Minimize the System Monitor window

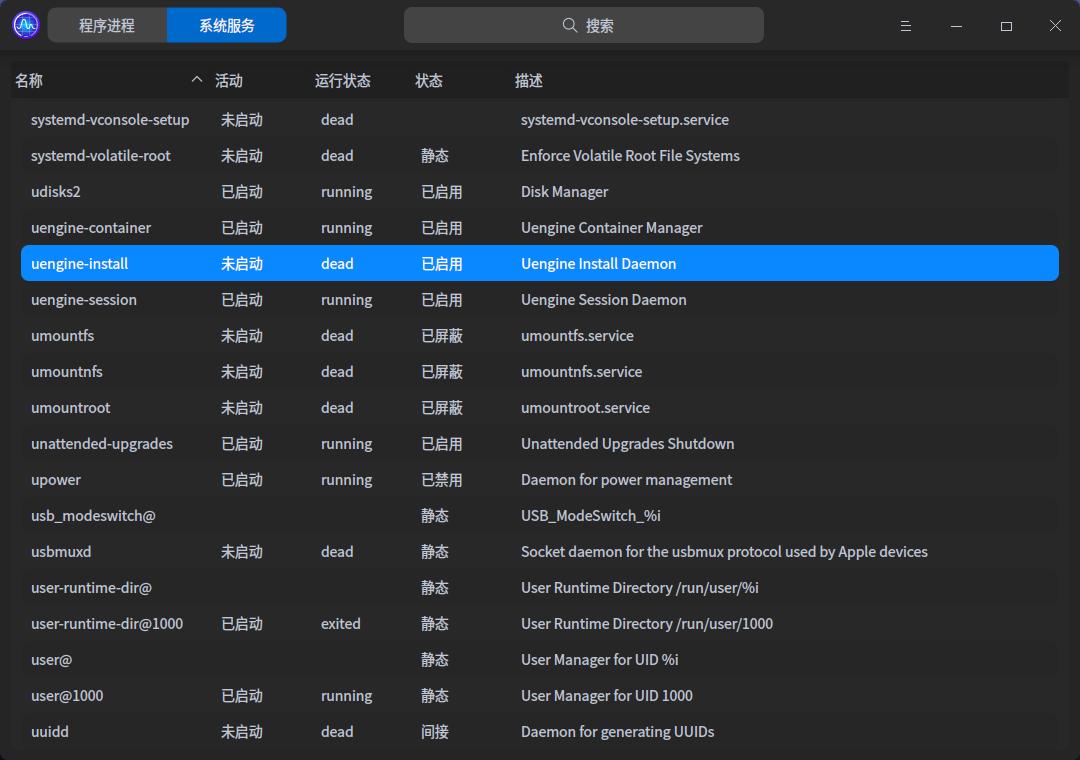(x=956, y=26)
